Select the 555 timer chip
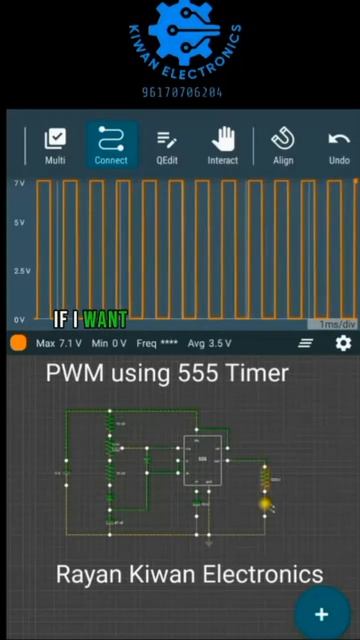 point(202,460)
